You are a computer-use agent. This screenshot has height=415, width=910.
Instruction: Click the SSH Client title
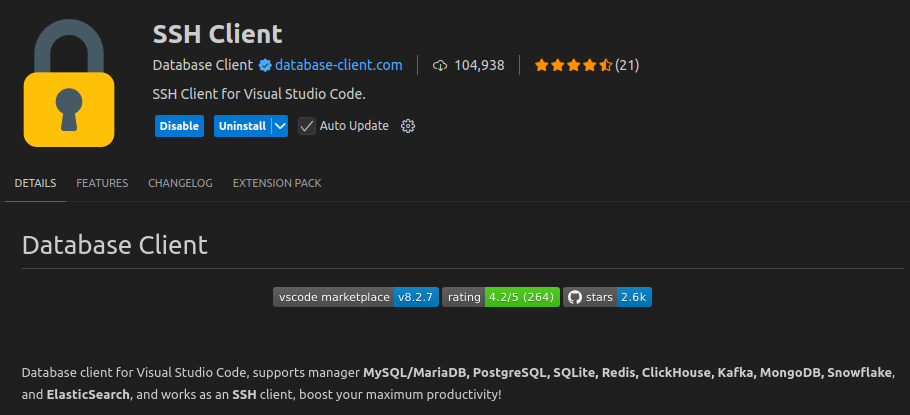218,34
